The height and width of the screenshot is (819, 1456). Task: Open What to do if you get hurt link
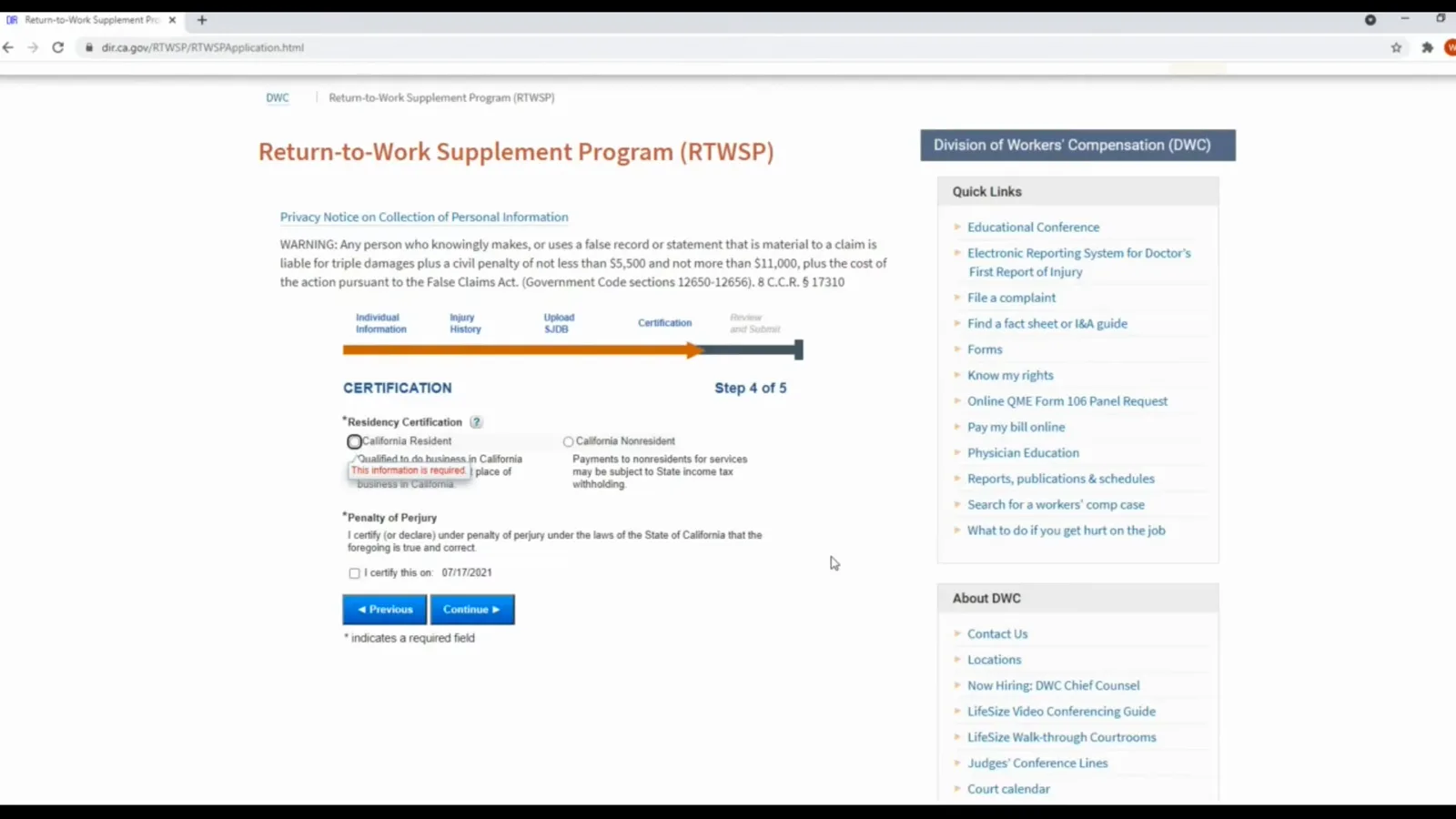[1066, 531]
